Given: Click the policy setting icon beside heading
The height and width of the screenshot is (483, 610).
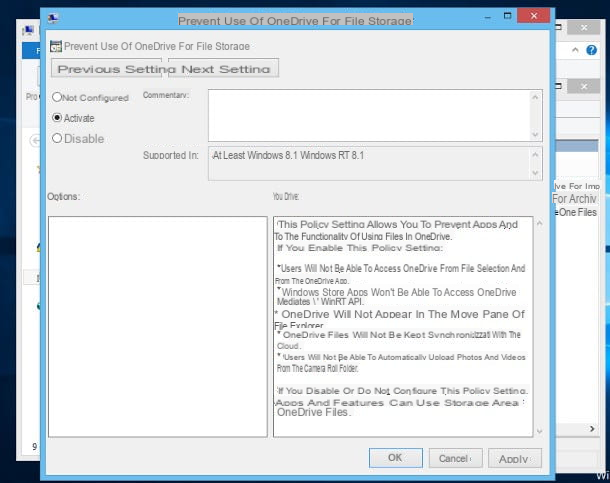Looking at the screenshot, I should (x=56, y=46).
